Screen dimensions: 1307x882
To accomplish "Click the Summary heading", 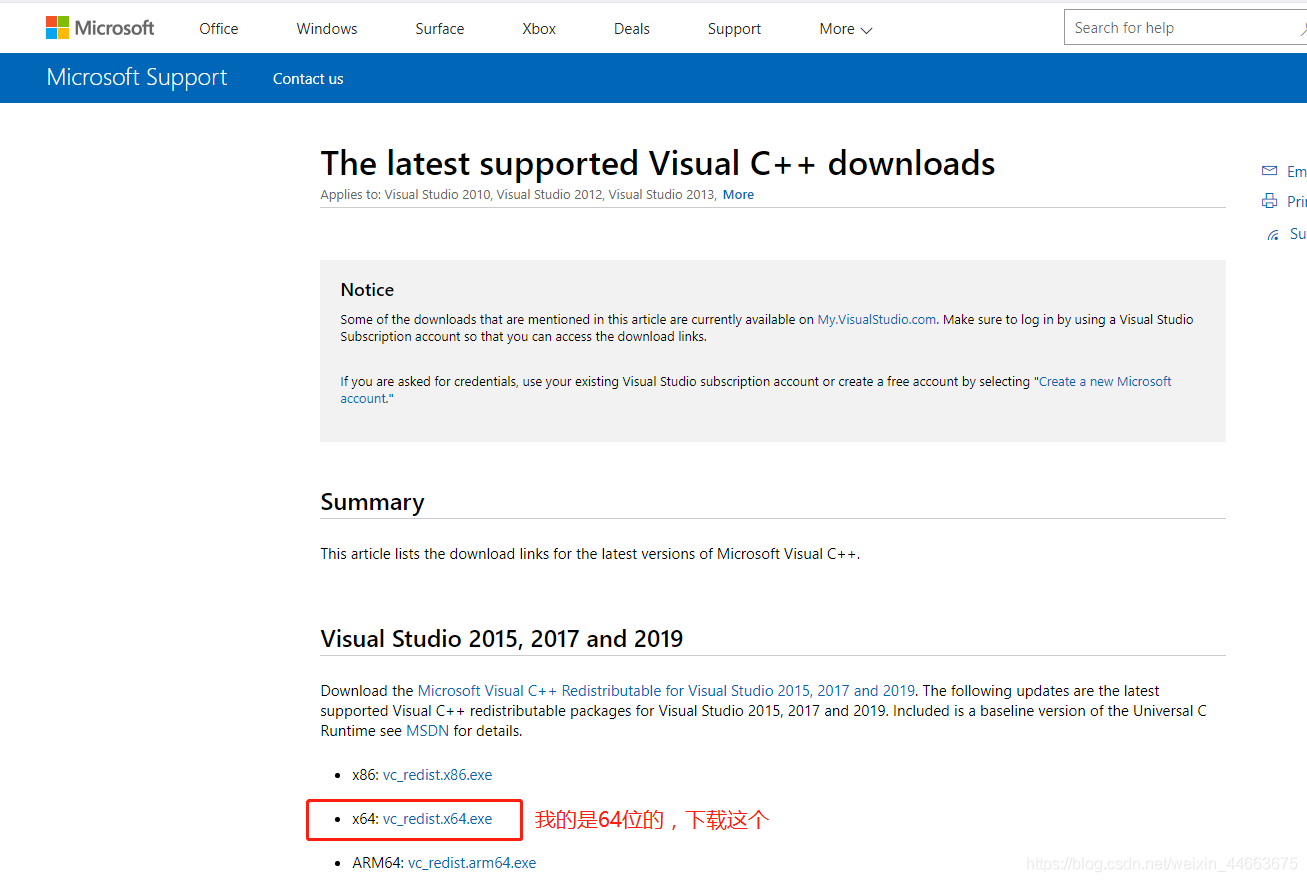I will [372, 502].
